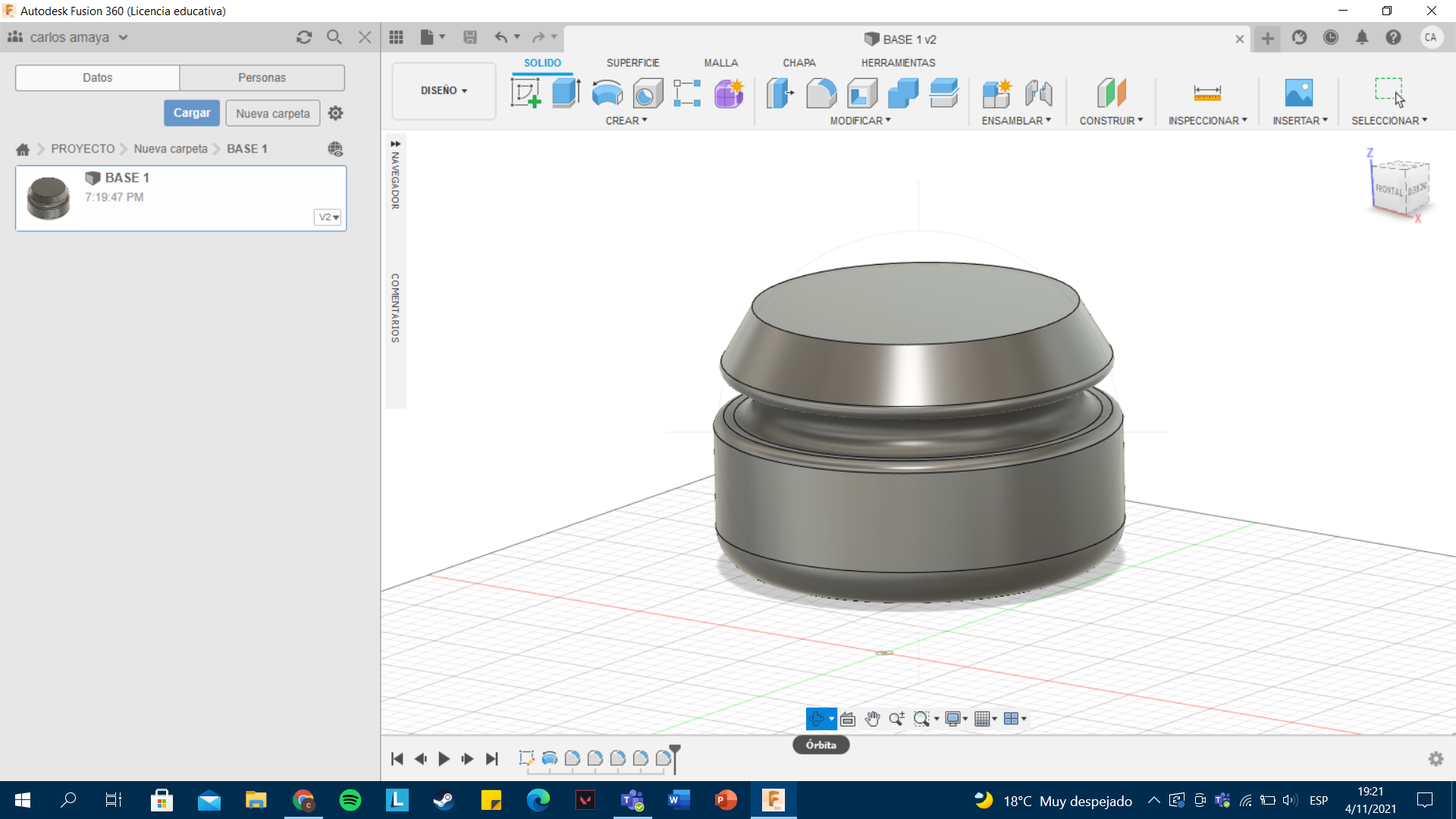Activate the Zoom tool

(896, 719)
